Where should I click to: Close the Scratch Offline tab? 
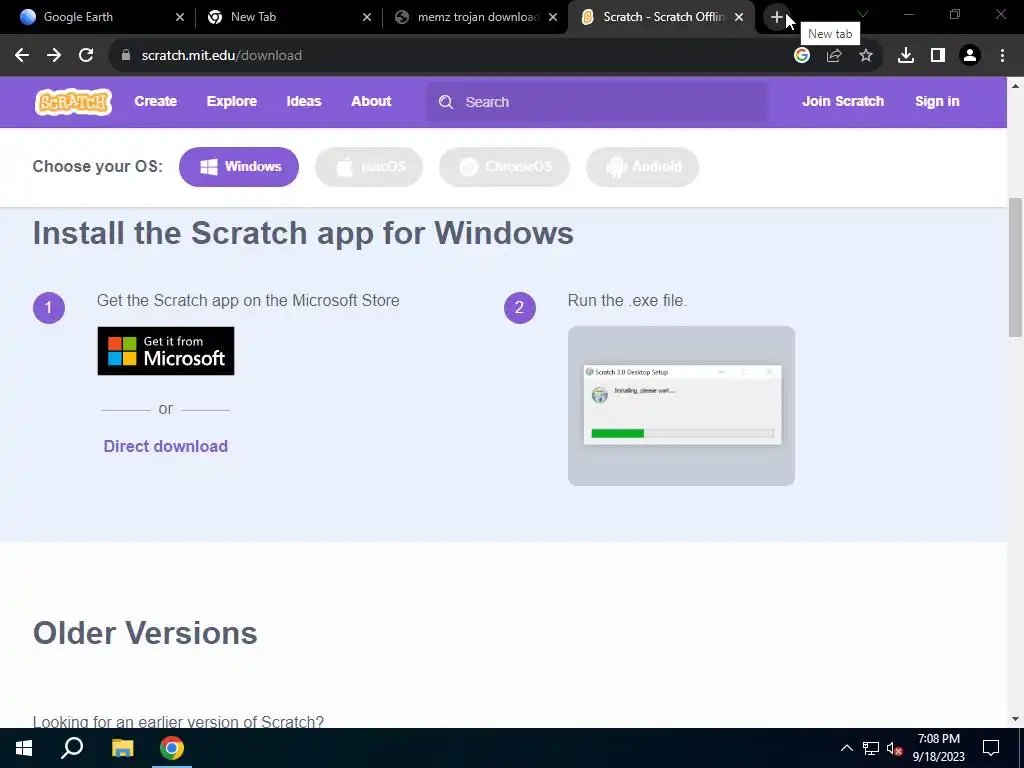[739, 18]
